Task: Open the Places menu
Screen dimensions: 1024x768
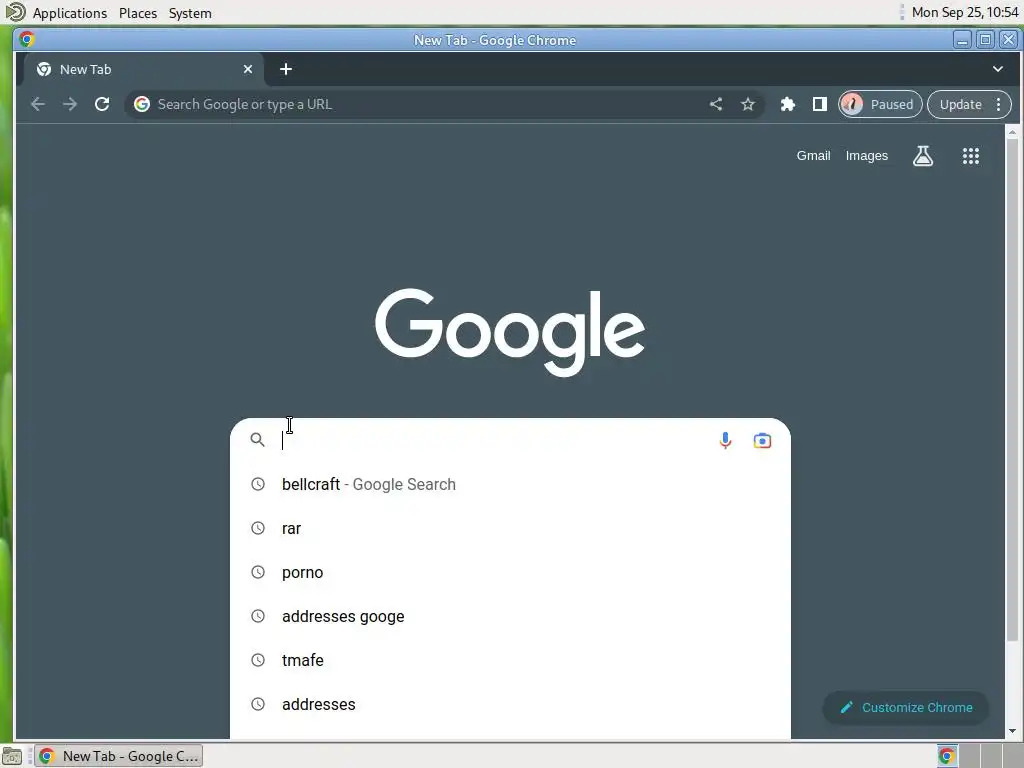Action: point(138,13)
